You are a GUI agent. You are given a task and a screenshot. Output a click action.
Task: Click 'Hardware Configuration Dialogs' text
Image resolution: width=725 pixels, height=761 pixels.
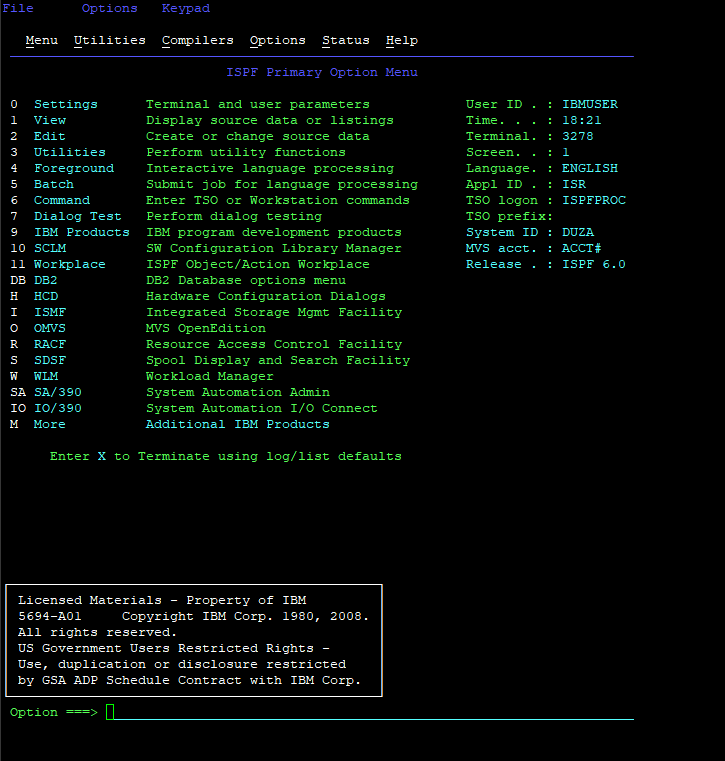266,297
